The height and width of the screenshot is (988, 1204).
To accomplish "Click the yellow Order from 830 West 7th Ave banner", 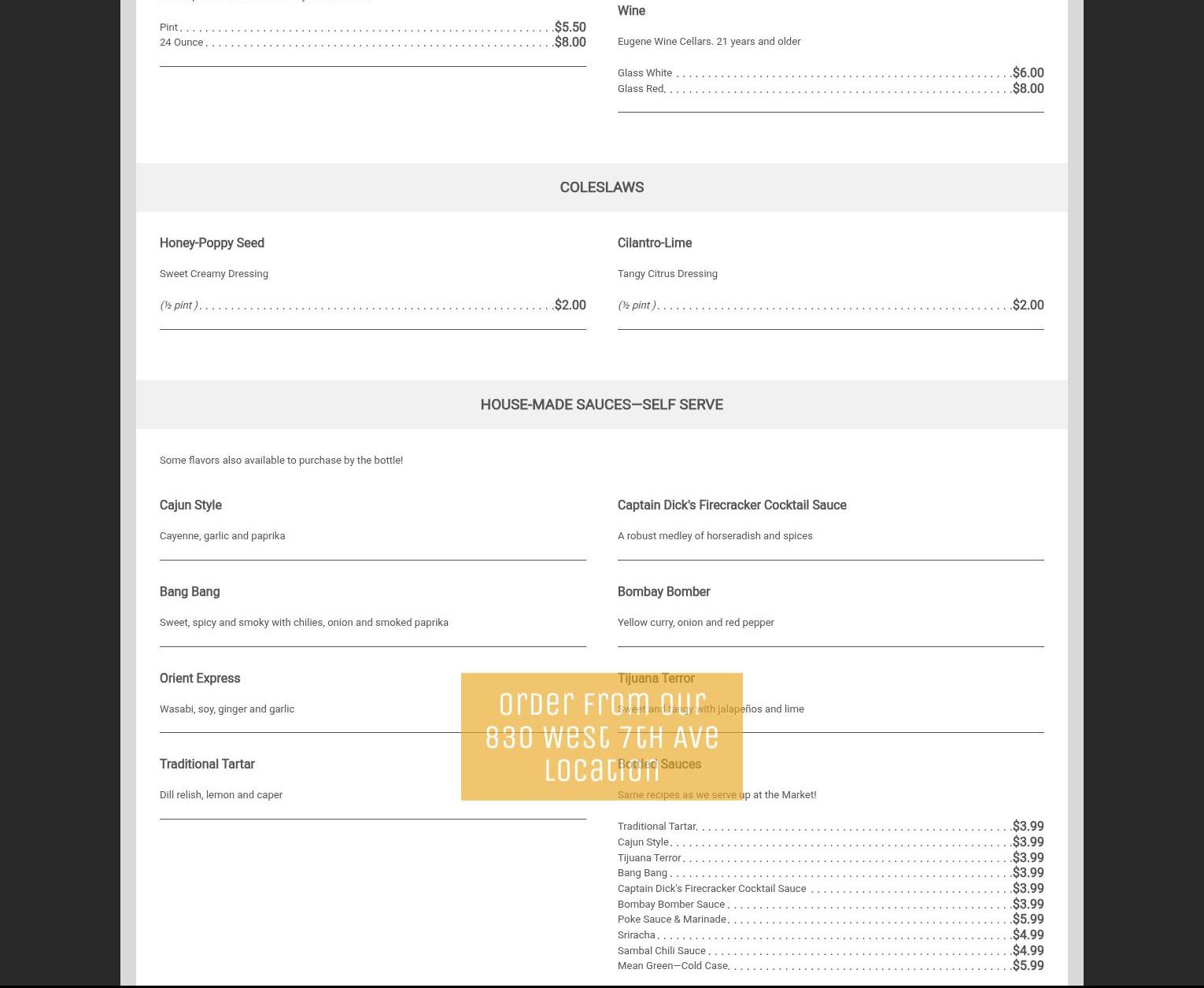I will point(601,736).
